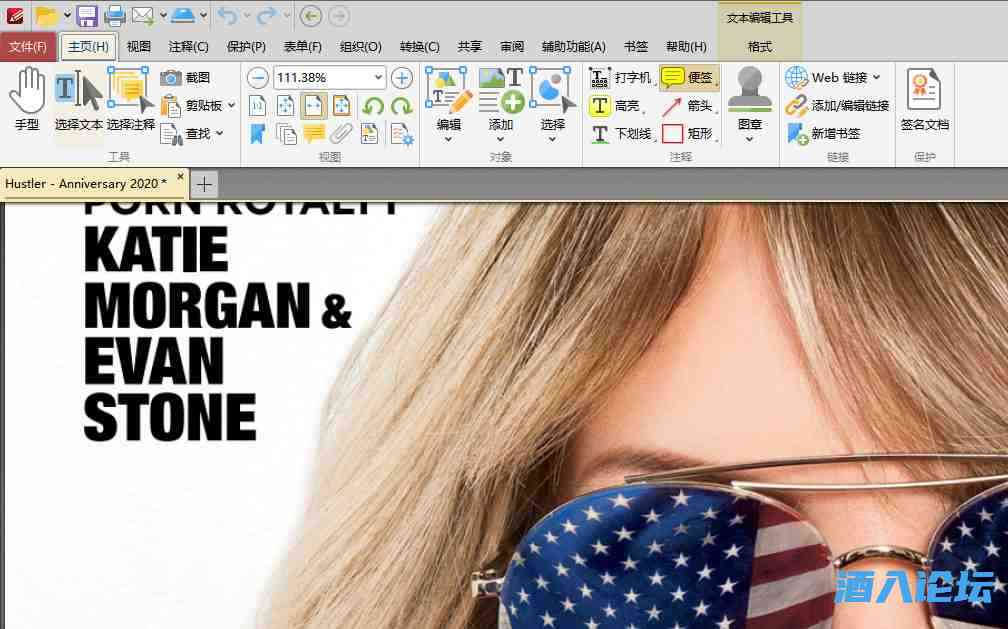
Task: Click the zoom in plus button
Action: tap(402, 78)
